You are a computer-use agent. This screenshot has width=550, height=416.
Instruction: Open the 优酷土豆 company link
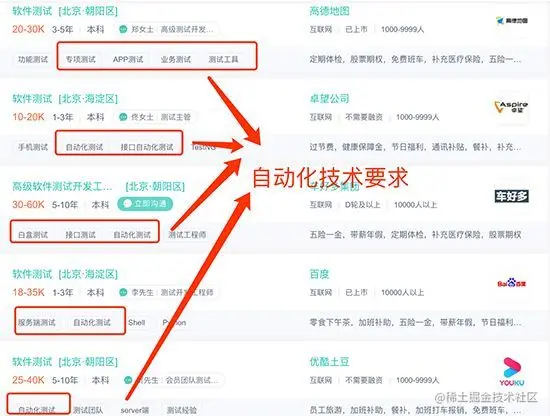[329, 362]
